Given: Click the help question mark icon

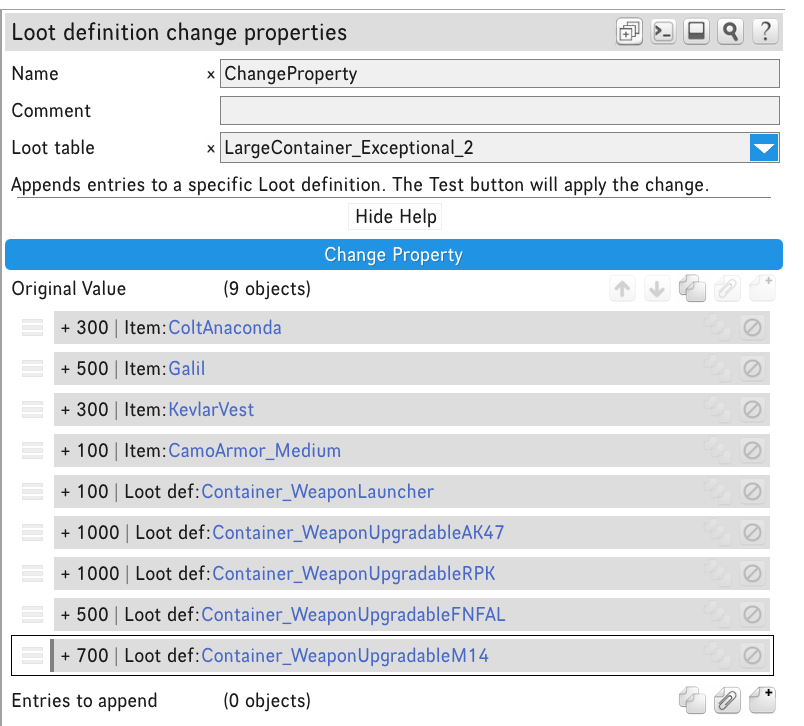Looking at the screenshot, I should coord(765,32).
